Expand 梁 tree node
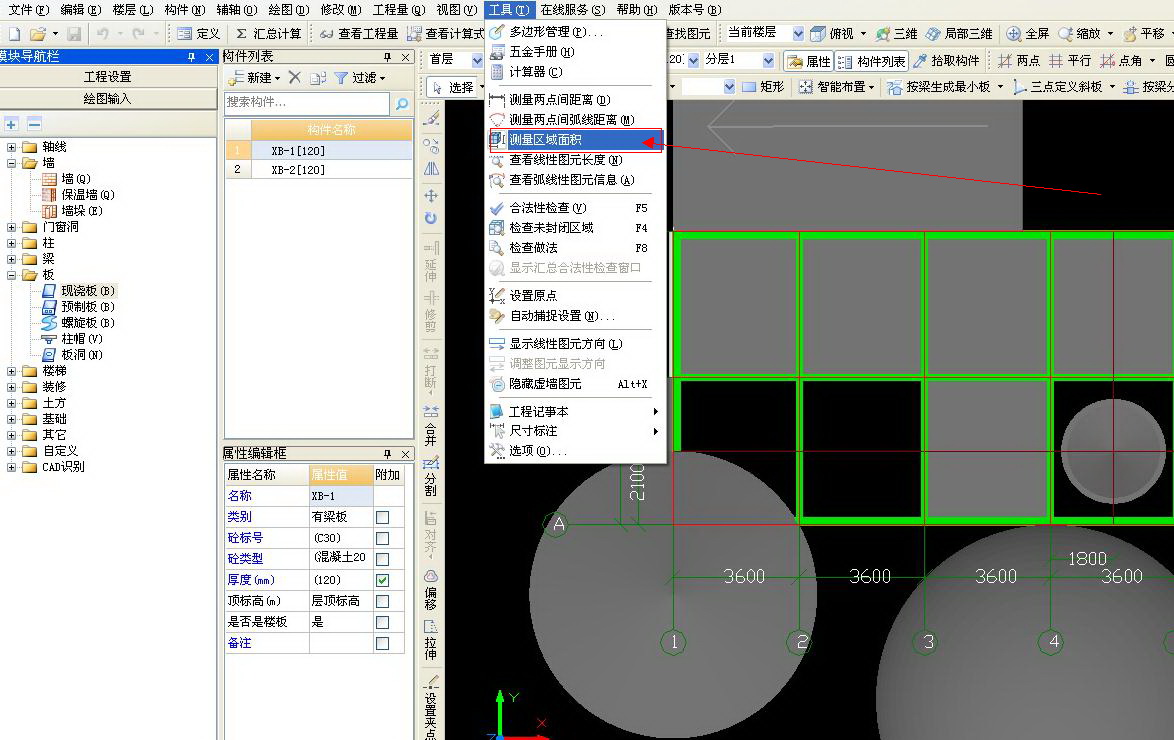The height and width of the screenshot is (740, 1174). [x=11, y=259]
